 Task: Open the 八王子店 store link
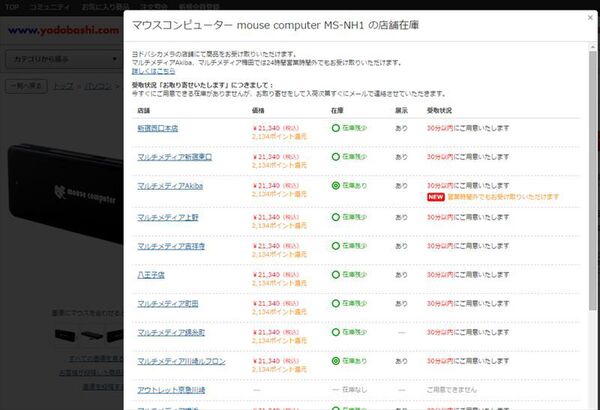coord(151,275)
